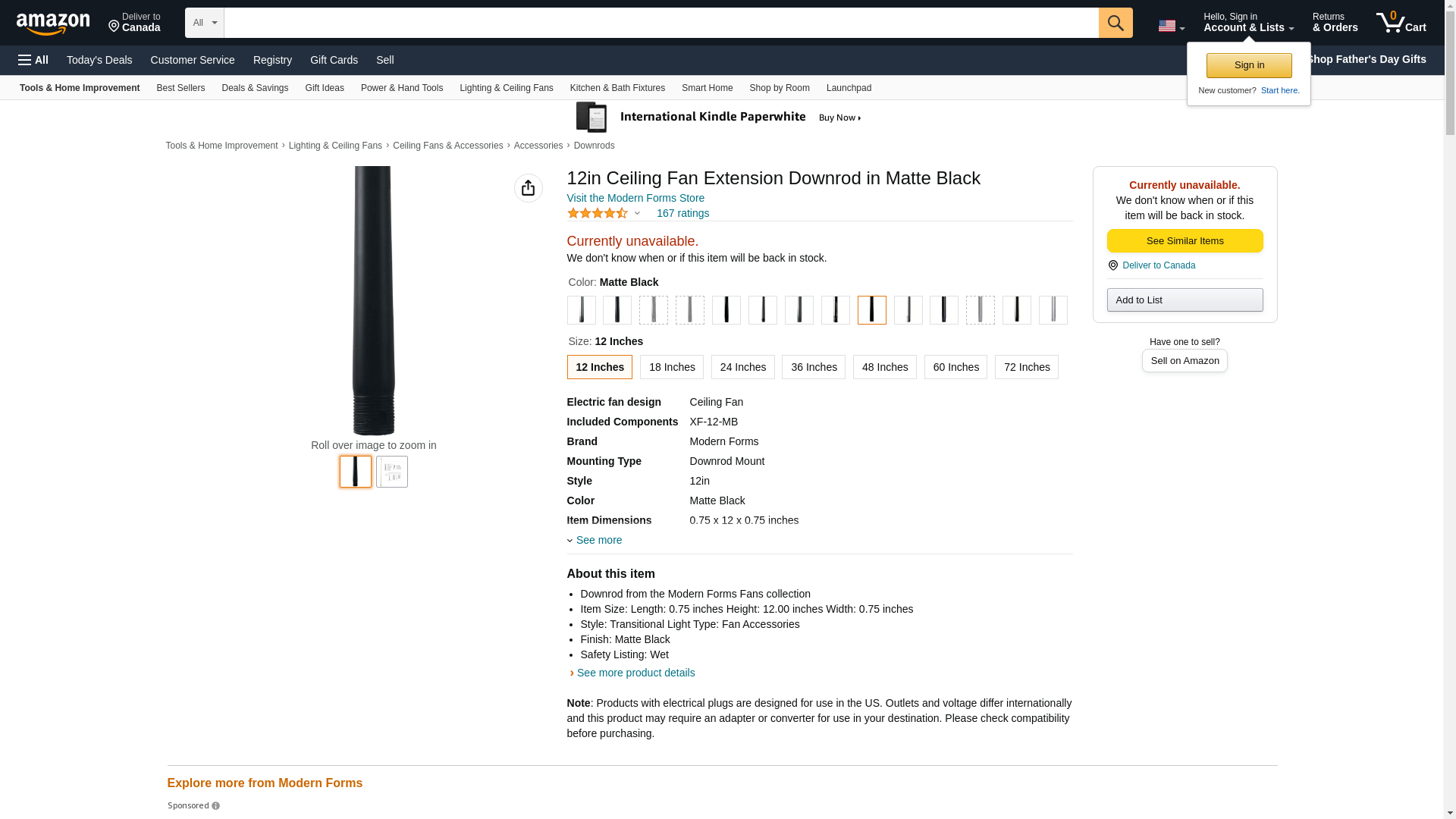Viewport: 1456px width, 819px height.
Task: Open the All hamburger menu
Action: [33, 60]
